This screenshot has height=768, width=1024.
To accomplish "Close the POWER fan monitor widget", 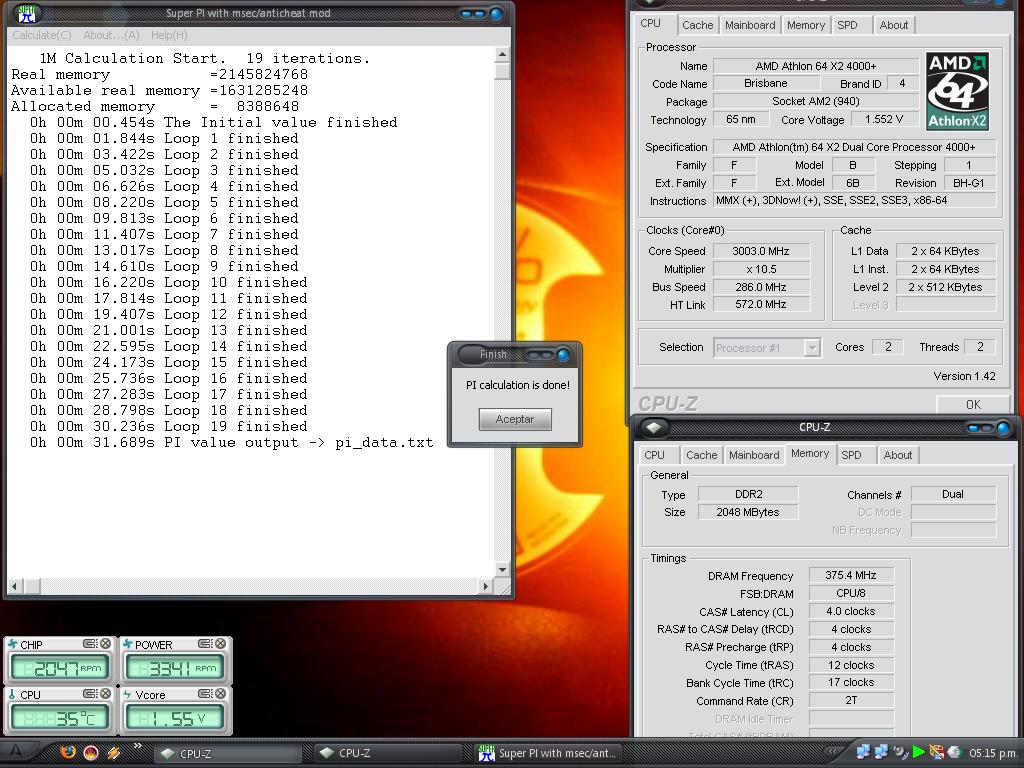I will click(221, 644).
